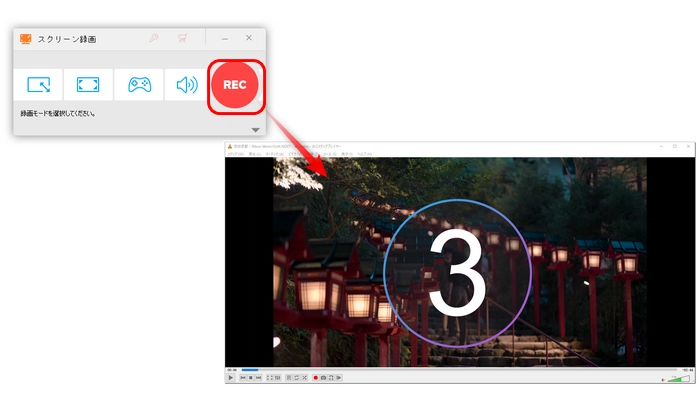Adjust the VLC volume slider
Image resolution: width=700 pixels, height=407 pixels.
coord(678,379)
